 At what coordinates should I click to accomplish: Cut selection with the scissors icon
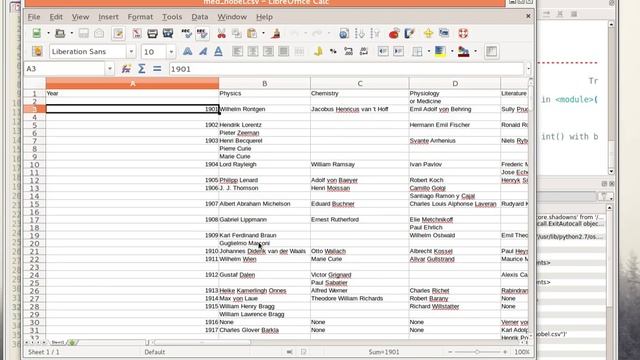click(x=222, y=33)
